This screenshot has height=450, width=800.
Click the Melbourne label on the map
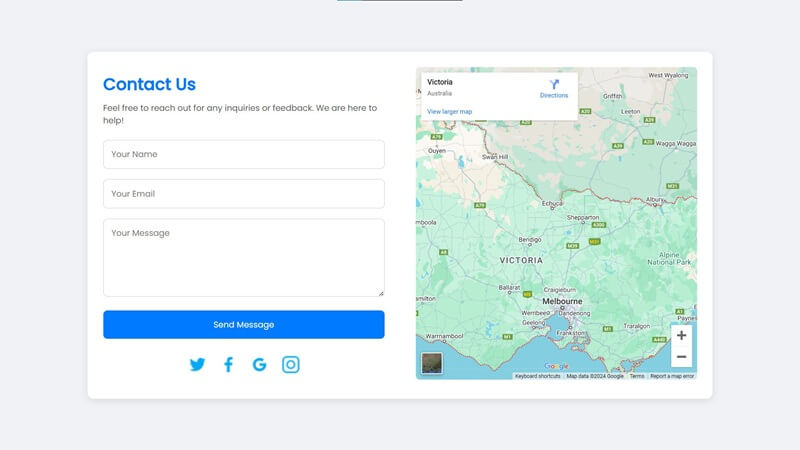pyautogui.click(x=562, y=301)
